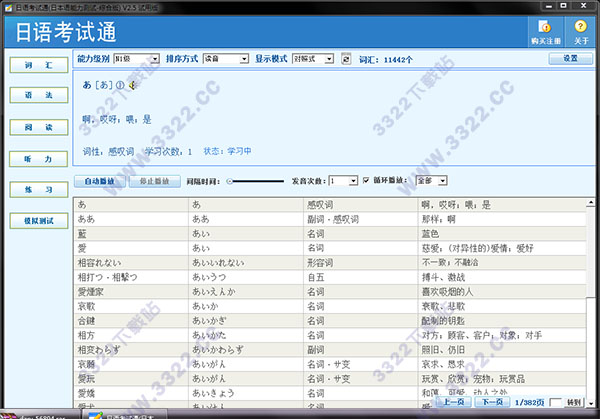Screen dimensions: 600x419
Task: Select the 发音次数 pronunciation count dropdown
Action: pyautogui.click(x=342, y=181)
